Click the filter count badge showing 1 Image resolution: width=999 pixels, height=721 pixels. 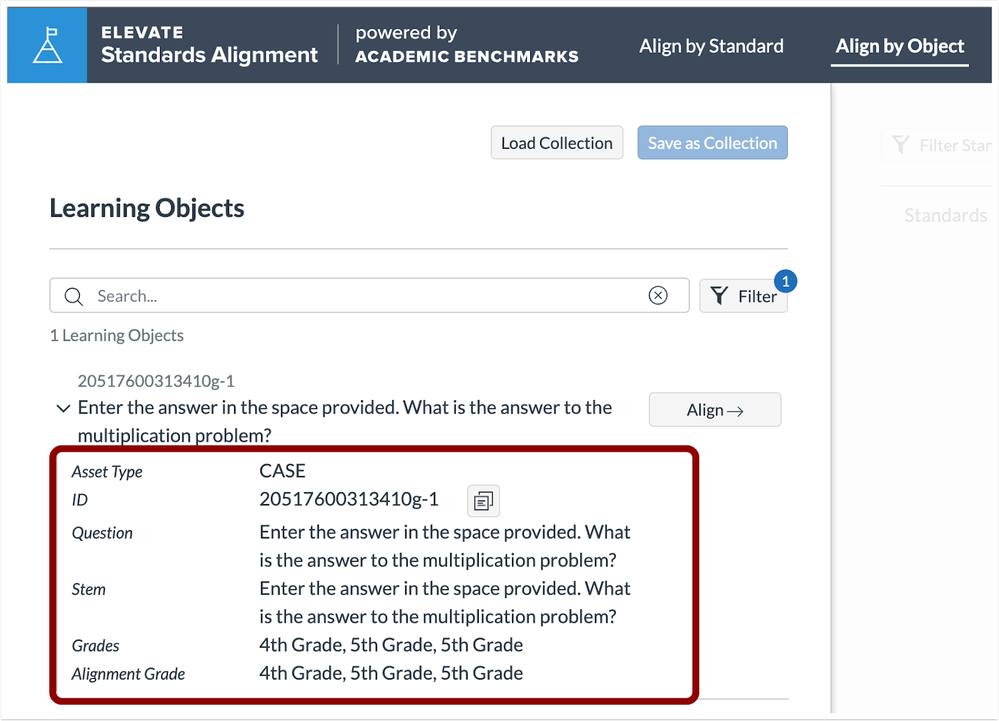(x=786, y=281)
